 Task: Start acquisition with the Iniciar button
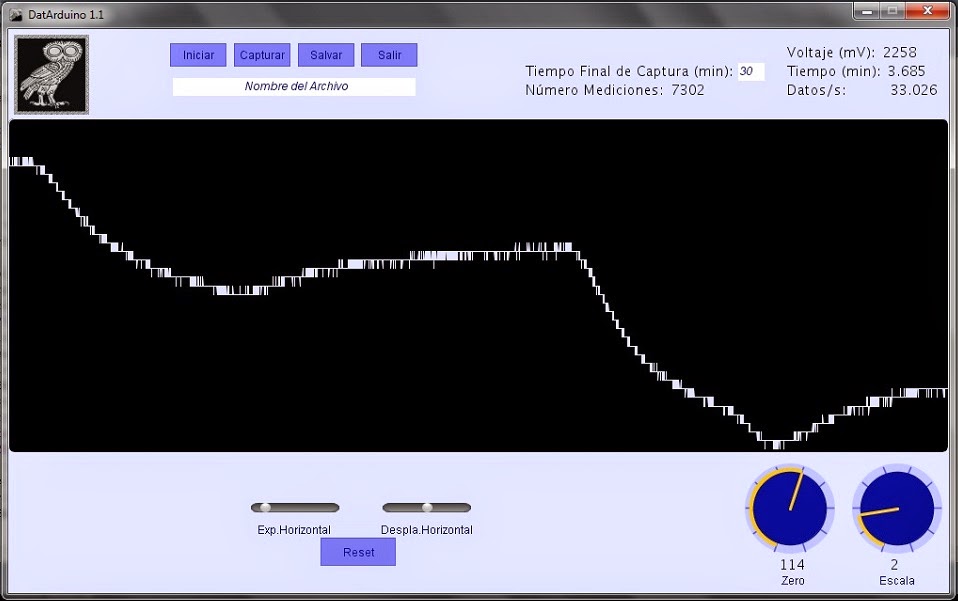coord(198,55)
